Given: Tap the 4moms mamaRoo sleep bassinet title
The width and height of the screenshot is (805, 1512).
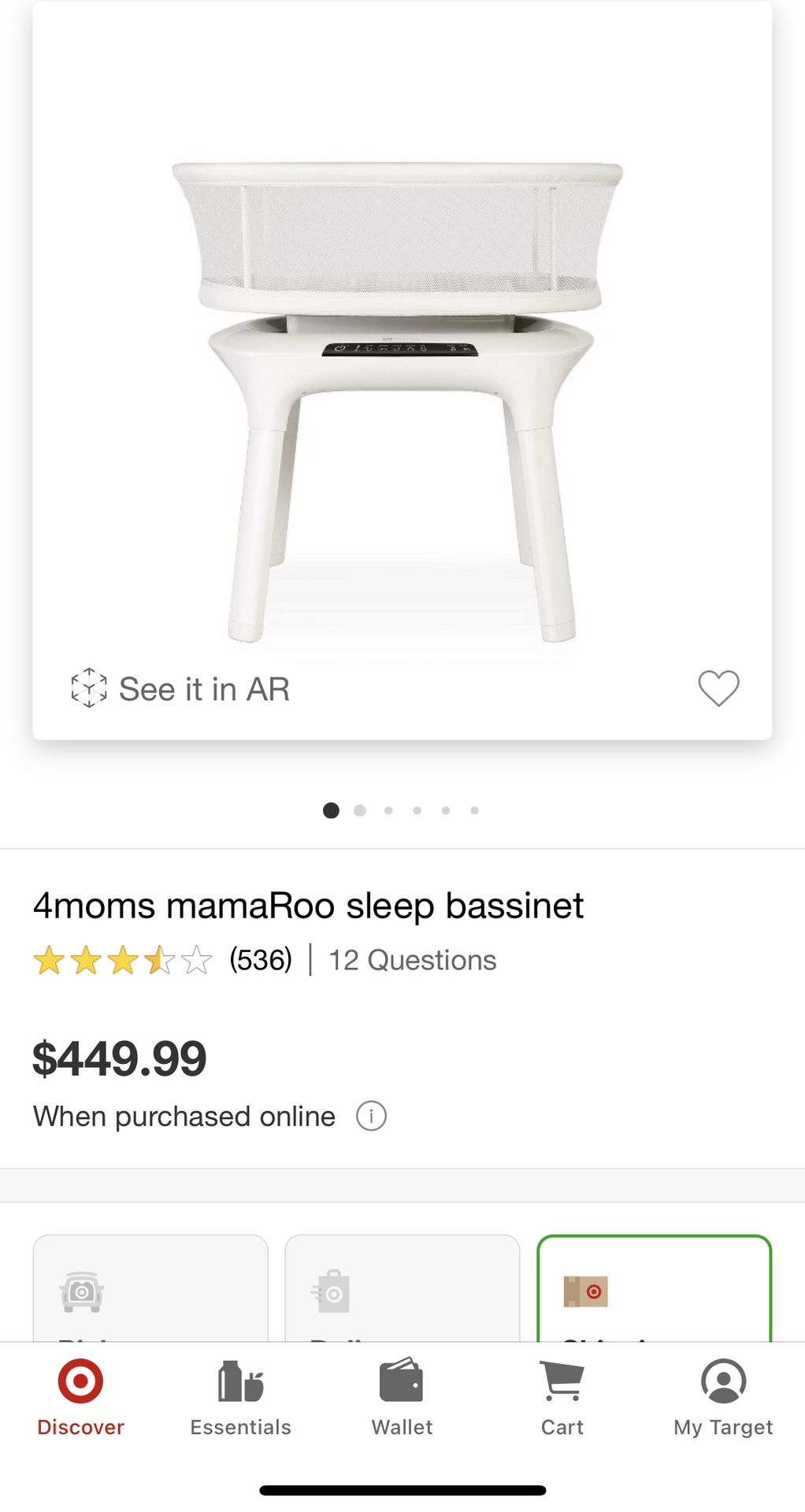Looking at the screenshot, I should (308, 906).
